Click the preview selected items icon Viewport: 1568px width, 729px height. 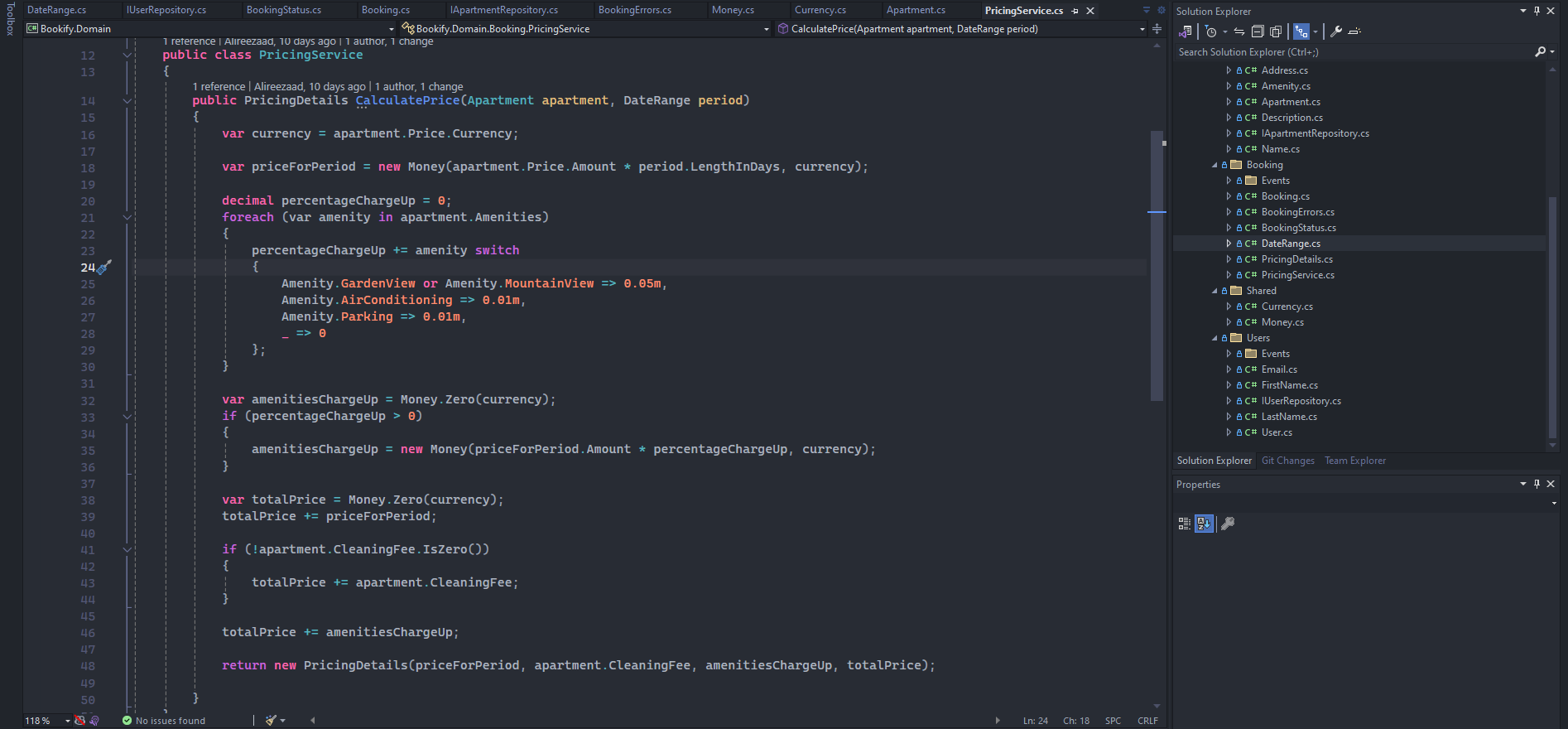(1354, 31)
